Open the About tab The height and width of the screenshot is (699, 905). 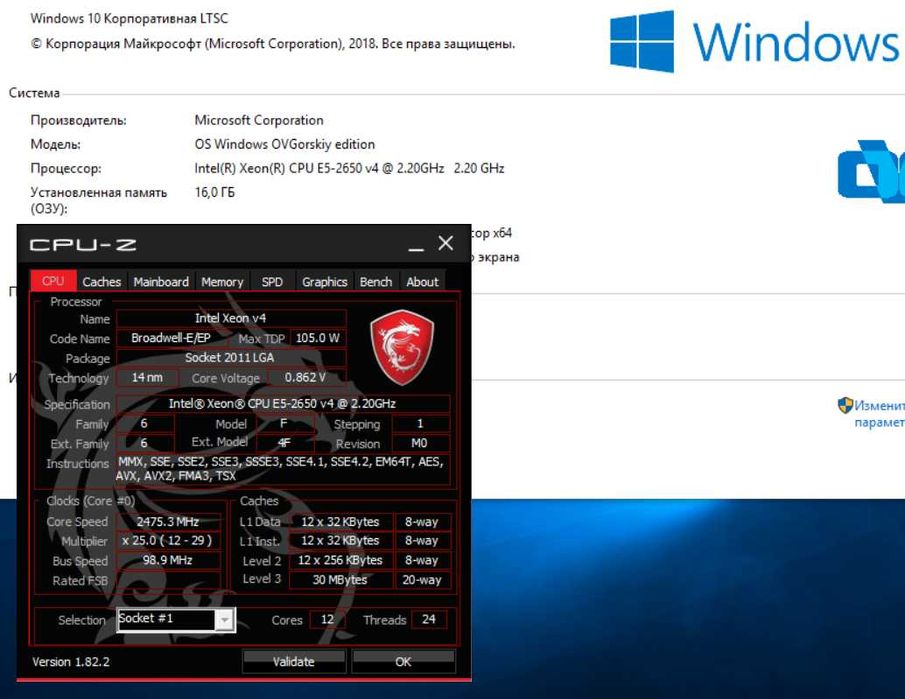[x=422, y=282]
